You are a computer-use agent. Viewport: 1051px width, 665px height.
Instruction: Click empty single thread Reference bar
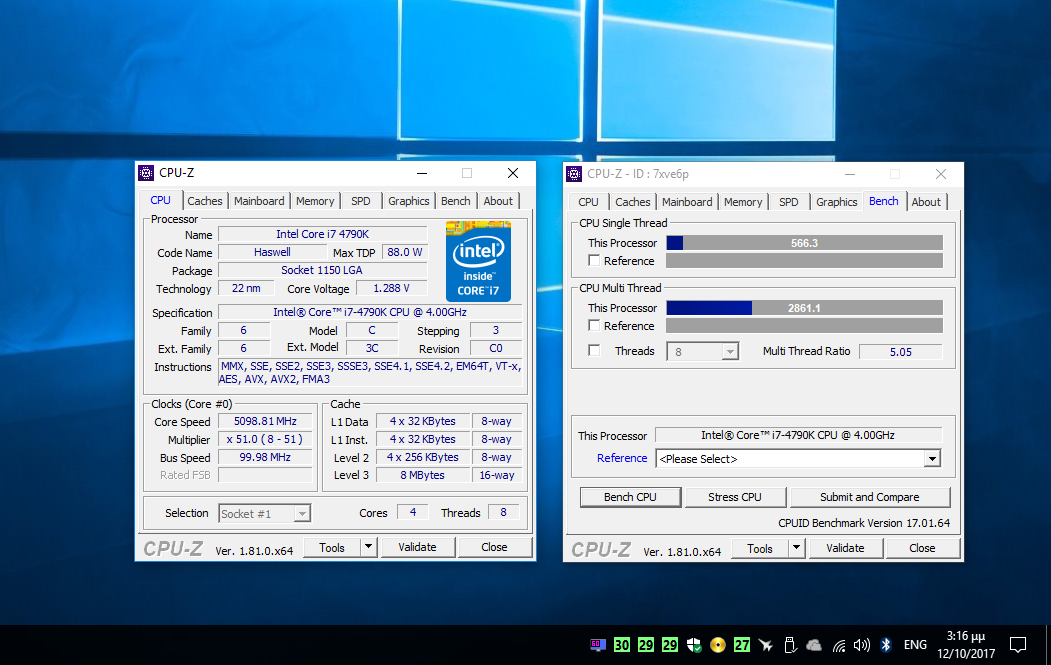click(x=804, y=261)
